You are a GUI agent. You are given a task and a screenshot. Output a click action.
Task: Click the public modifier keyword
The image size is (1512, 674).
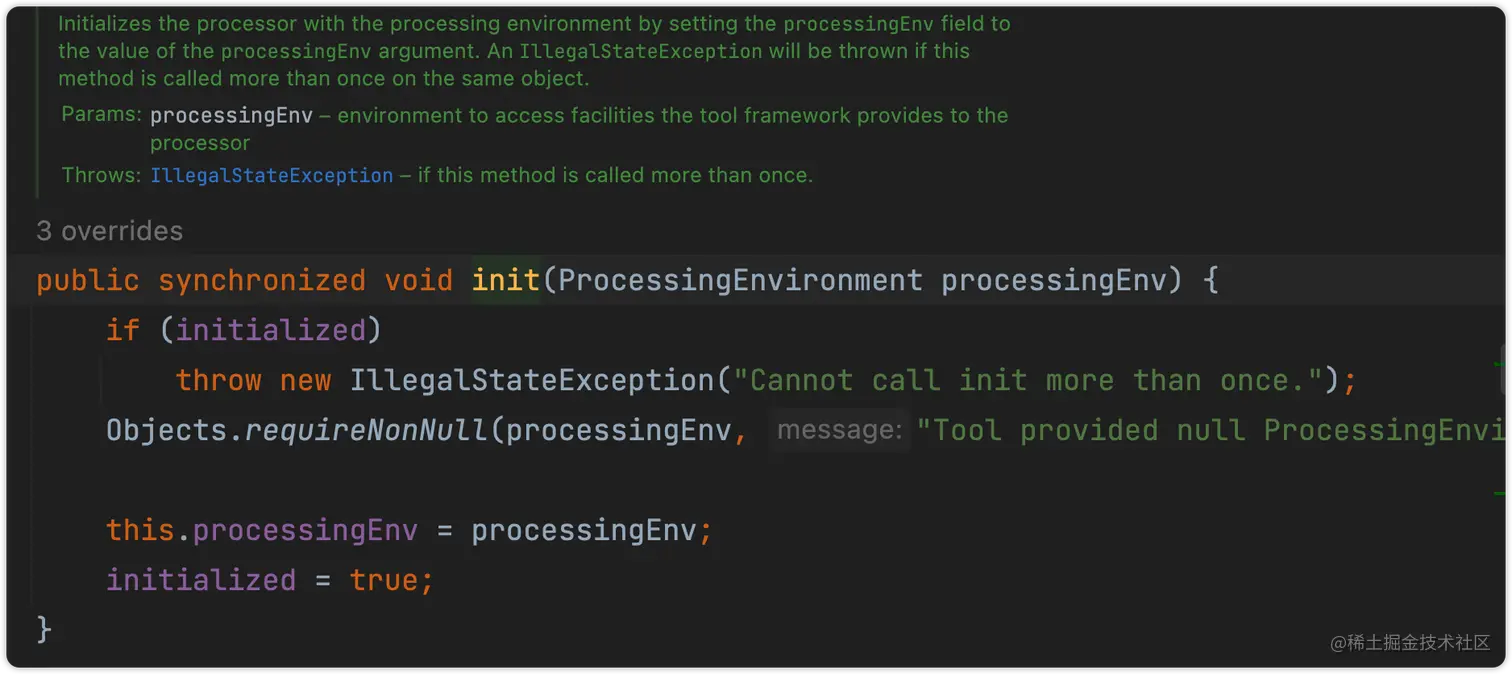click(x=88, y=280)
